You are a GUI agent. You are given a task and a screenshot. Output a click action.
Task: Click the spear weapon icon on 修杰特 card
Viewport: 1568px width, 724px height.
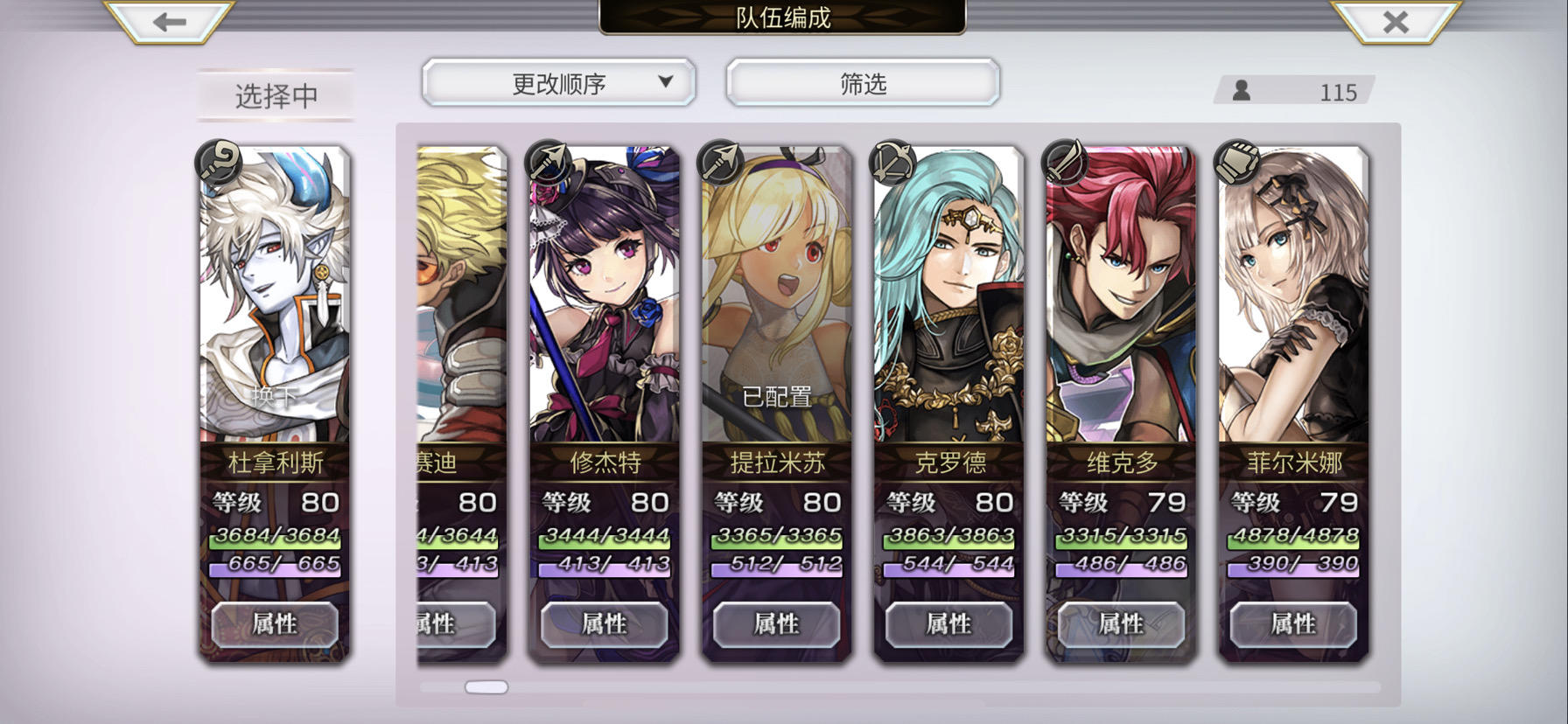click(x=549, y=163)
